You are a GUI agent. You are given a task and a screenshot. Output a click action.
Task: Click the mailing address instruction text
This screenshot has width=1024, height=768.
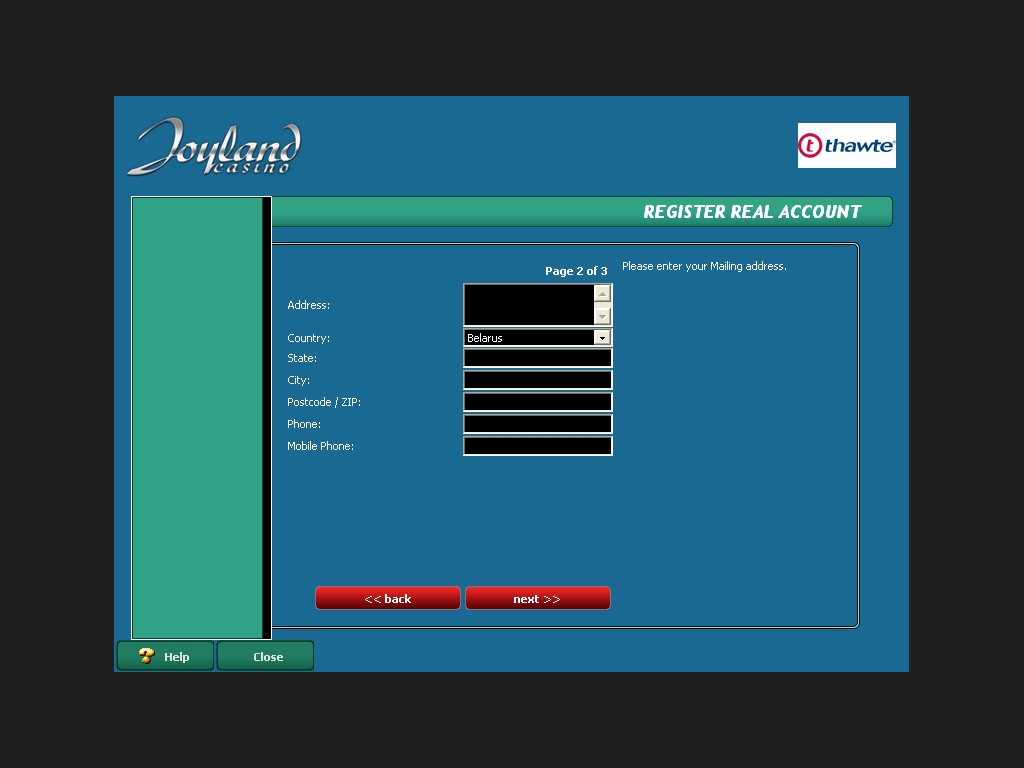[x=704, y=266]
